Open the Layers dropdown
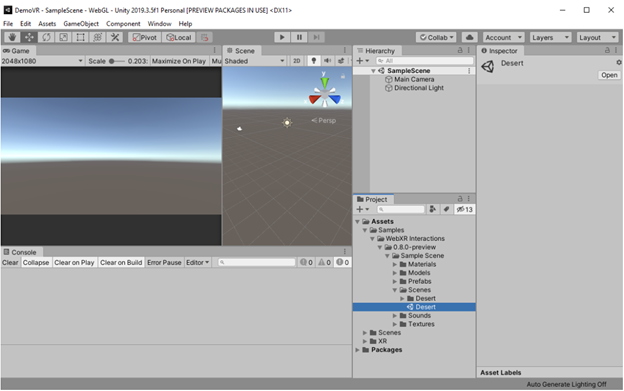This screenshot has width=624, height=391. click(550, 37)
